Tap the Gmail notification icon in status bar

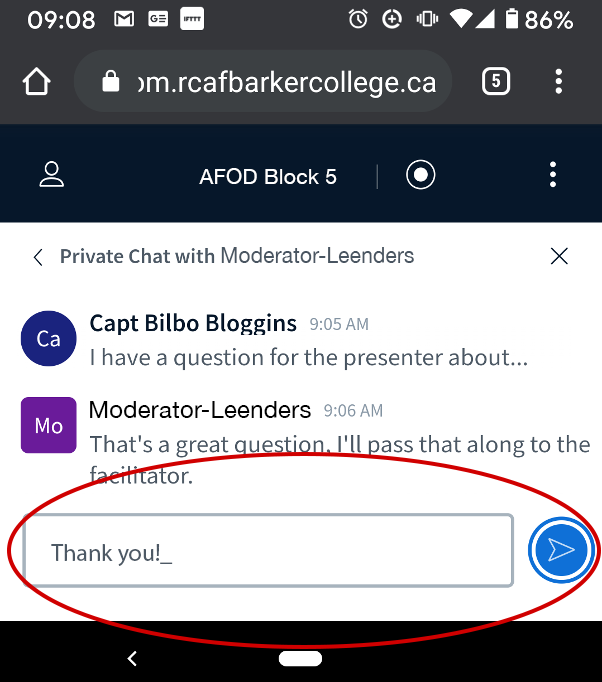click(124, 19)
